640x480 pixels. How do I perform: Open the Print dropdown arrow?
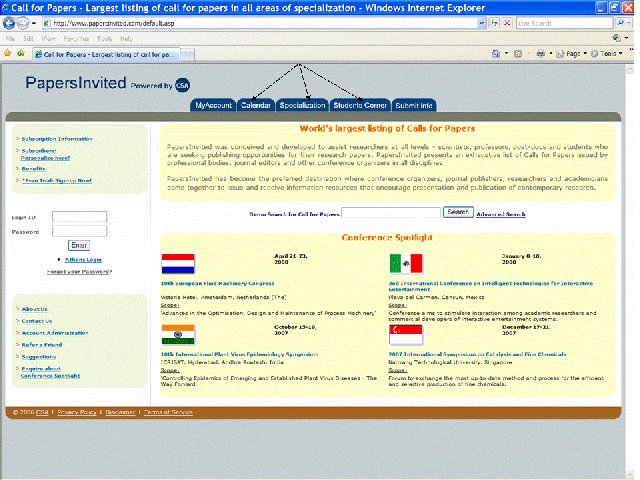(x=551, y=53)
